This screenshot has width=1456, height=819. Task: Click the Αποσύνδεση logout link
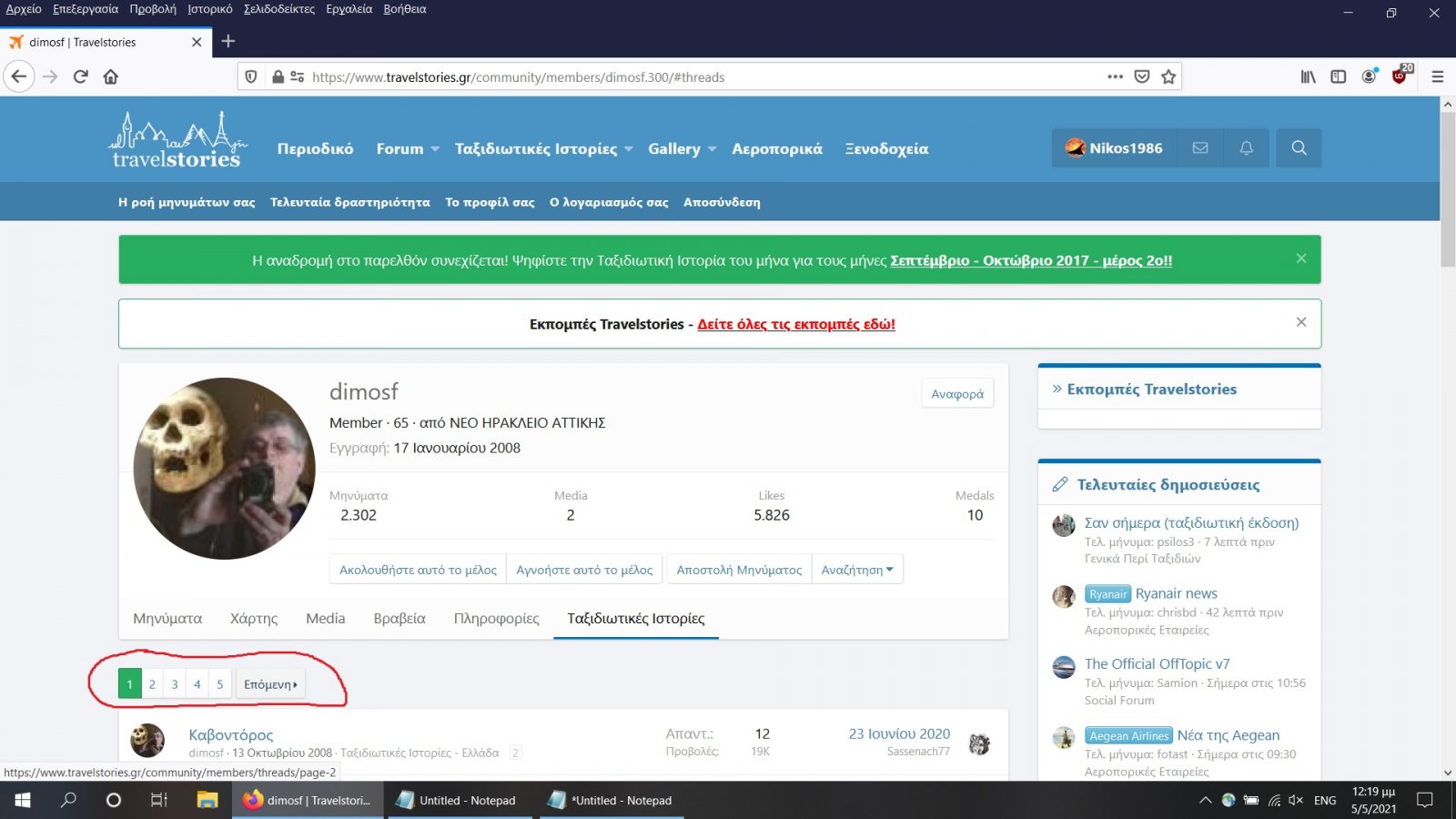click(x=722, y=202)
